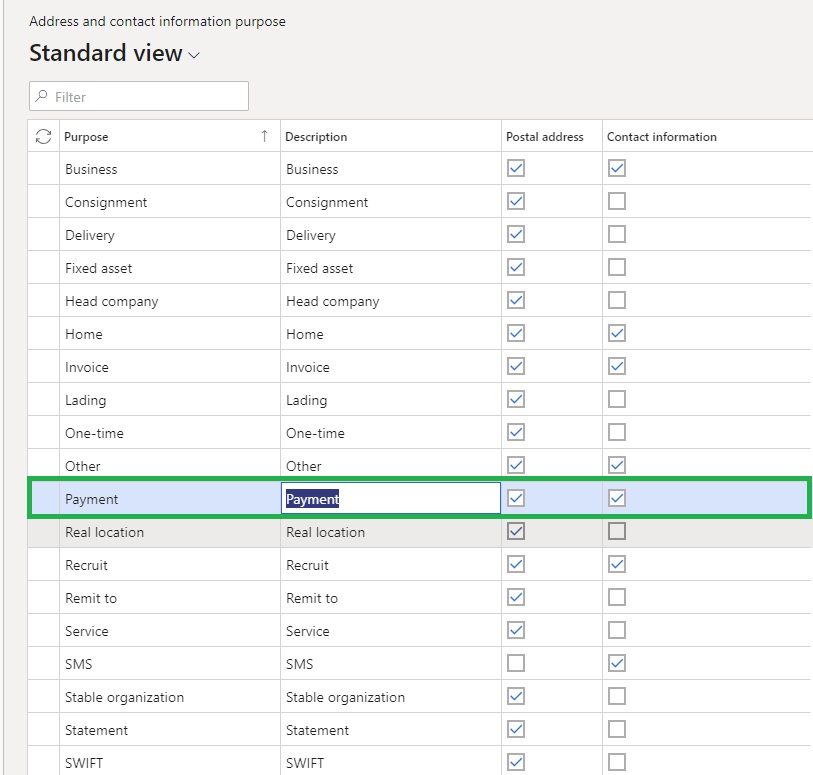
Task: Click the refresh icon in grid header
Action: click(43, 137)
